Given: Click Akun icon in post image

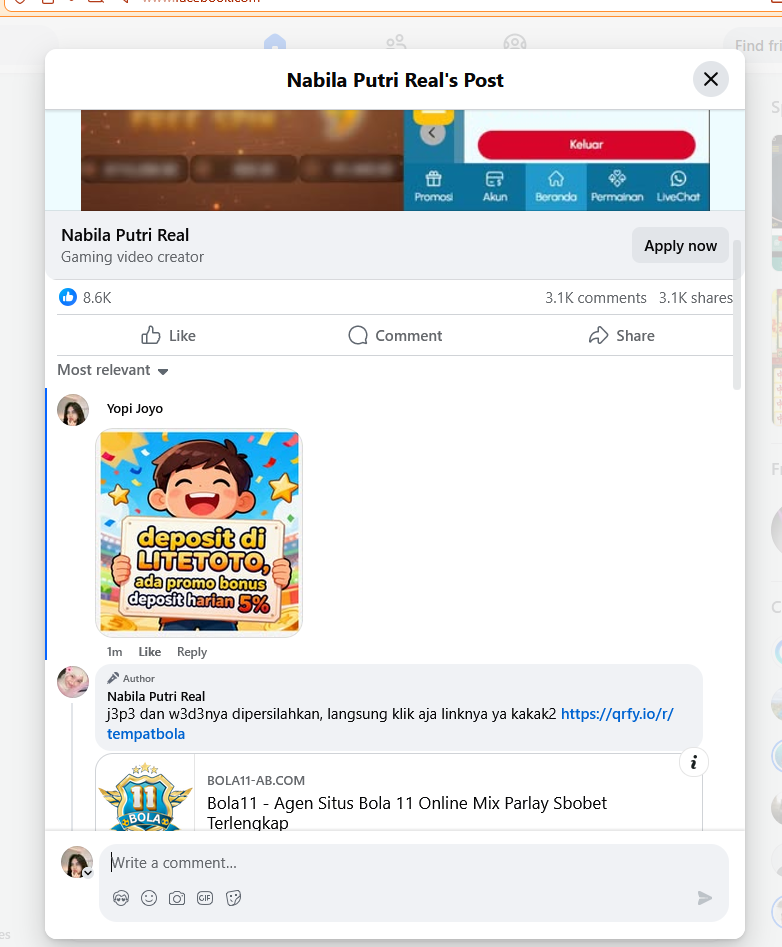Looking at the screenshot, I should click(x=495, y=187).
